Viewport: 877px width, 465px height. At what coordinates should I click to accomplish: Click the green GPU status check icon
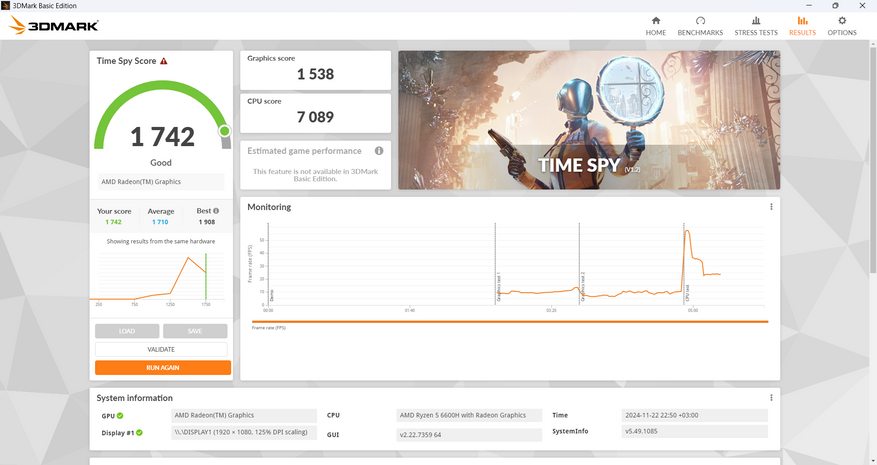[120, 416]
